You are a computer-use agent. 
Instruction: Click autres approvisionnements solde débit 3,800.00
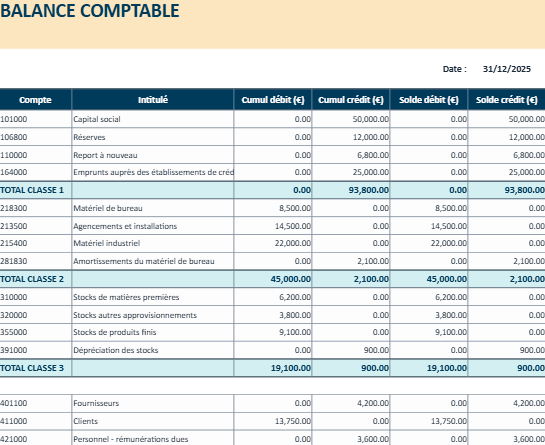(451, 315)
